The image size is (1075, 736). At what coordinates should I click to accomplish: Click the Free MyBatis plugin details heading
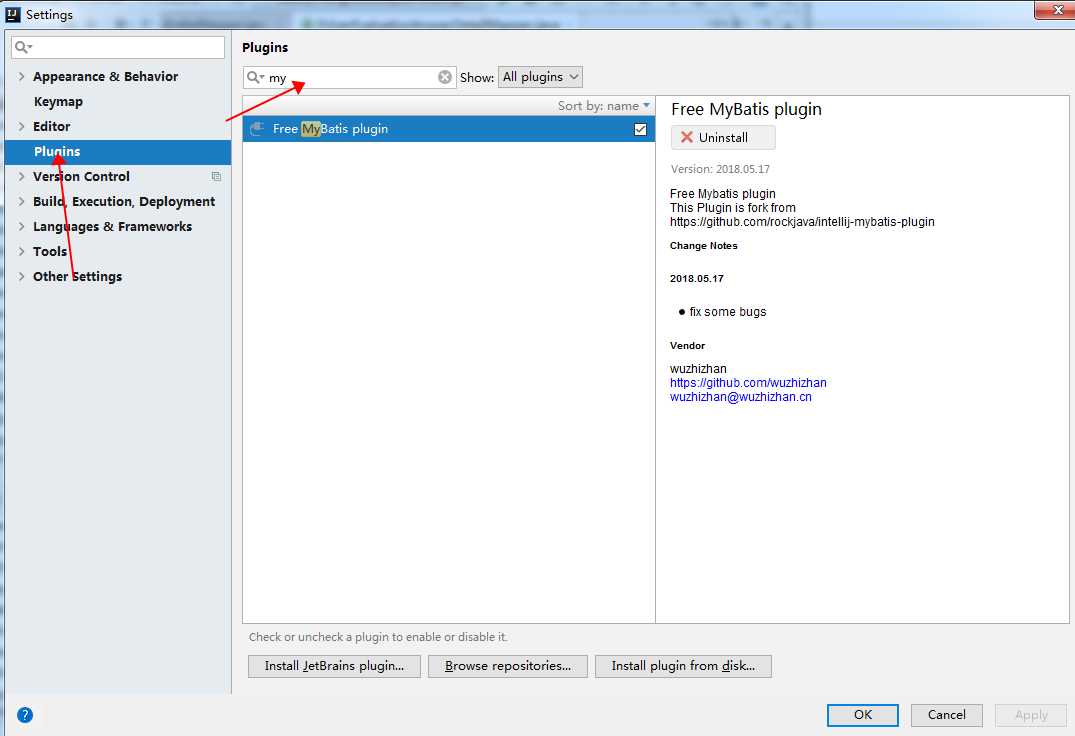click(746, 109)
